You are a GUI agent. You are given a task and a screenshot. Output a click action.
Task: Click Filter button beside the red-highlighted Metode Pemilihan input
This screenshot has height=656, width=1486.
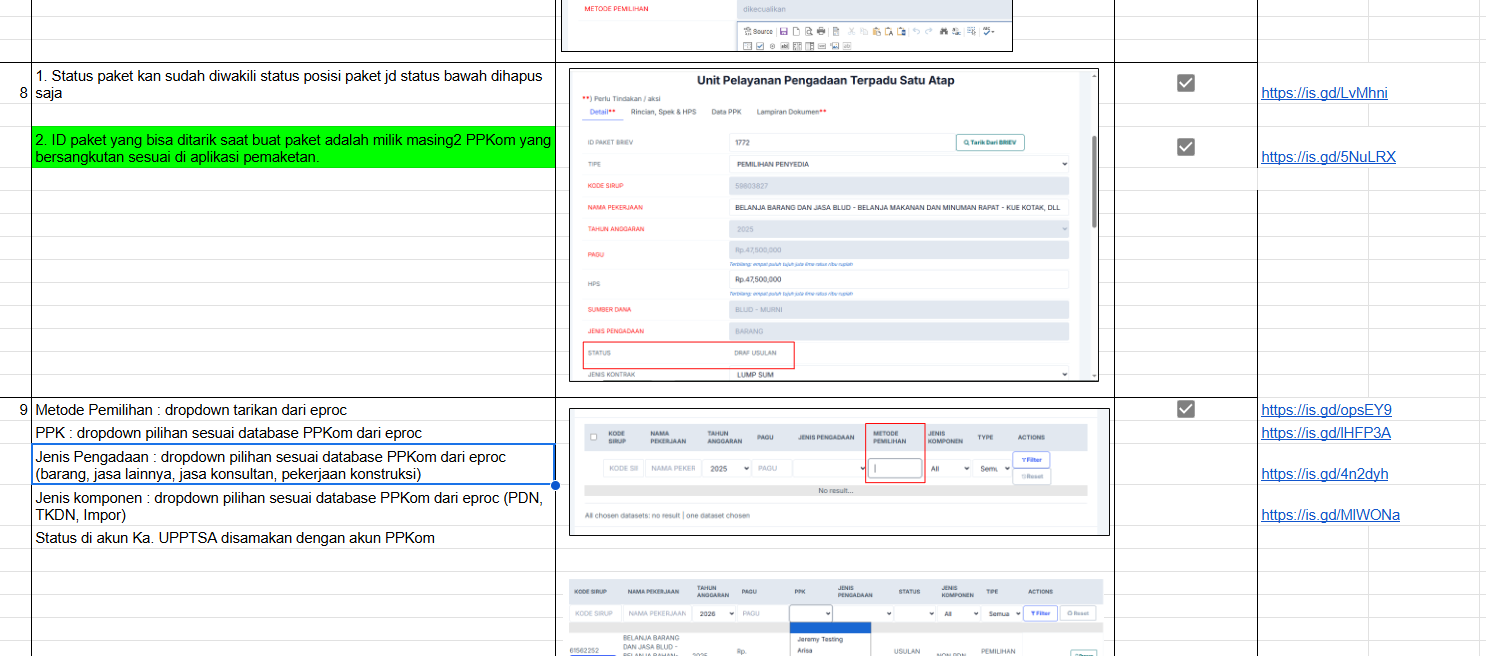click(x=1031, y=460)
